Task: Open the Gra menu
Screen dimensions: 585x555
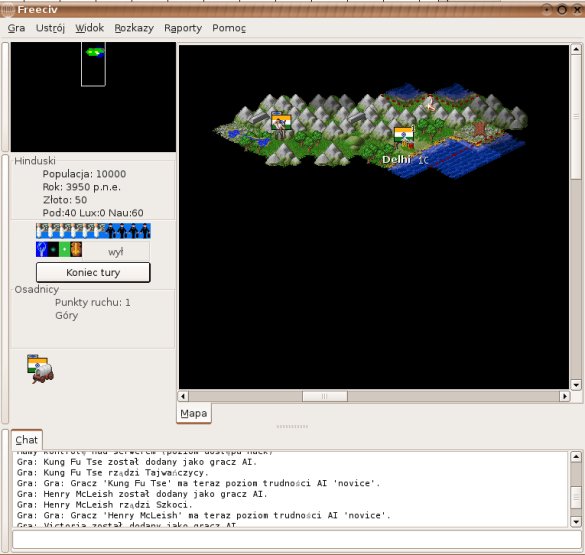Action: (16, 28)
